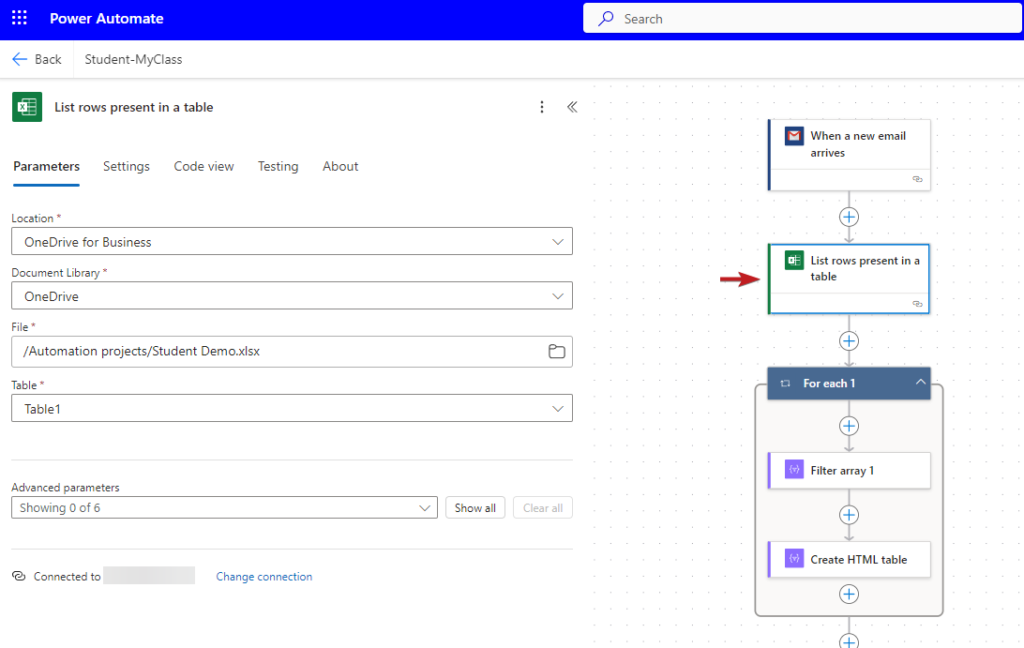Click the Create HTML table purple icon

794,559
